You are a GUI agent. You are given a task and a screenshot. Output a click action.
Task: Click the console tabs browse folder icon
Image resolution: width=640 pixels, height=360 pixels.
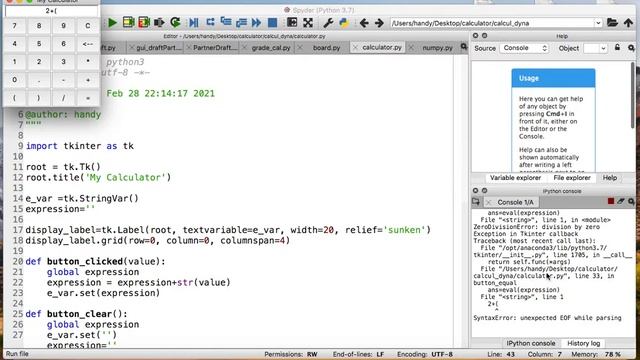(476, 202)
